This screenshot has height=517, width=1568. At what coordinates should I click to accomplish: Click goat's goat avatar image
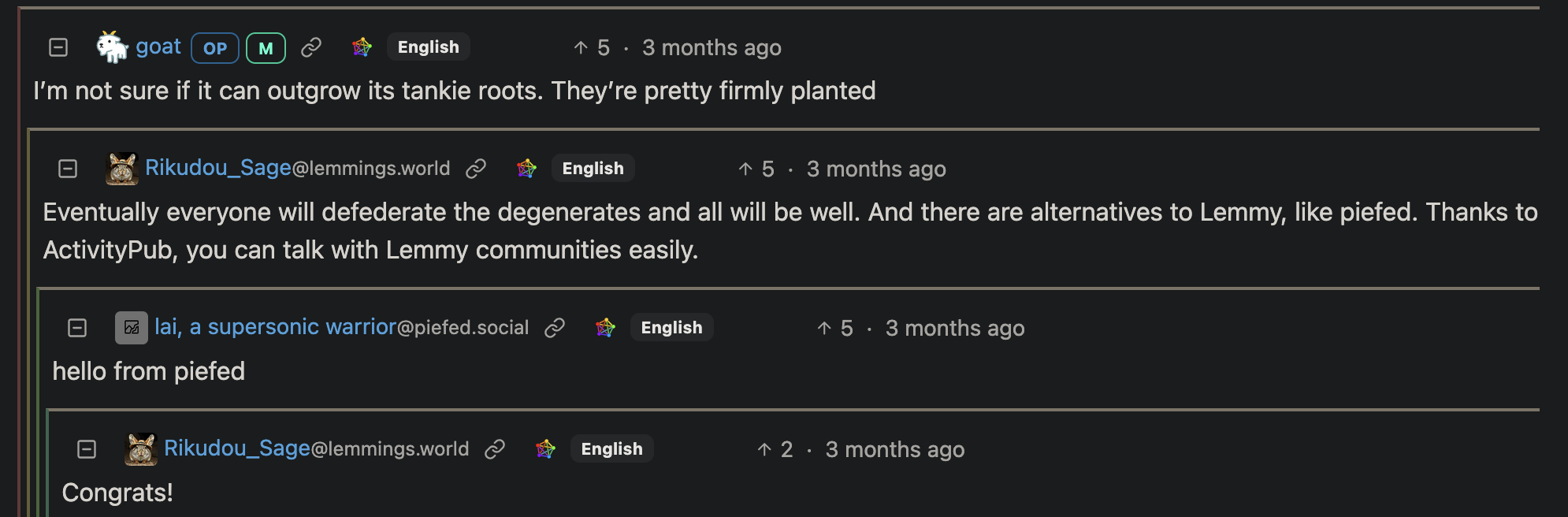[112, 47]
